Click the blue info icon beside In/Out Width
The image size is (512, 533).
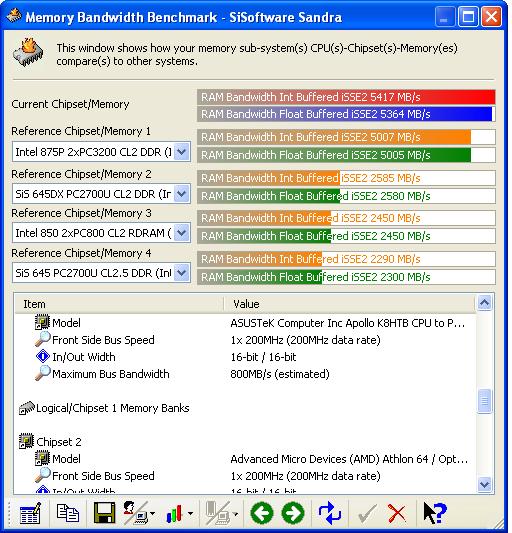pyautogui.click(x=43, y=356)
